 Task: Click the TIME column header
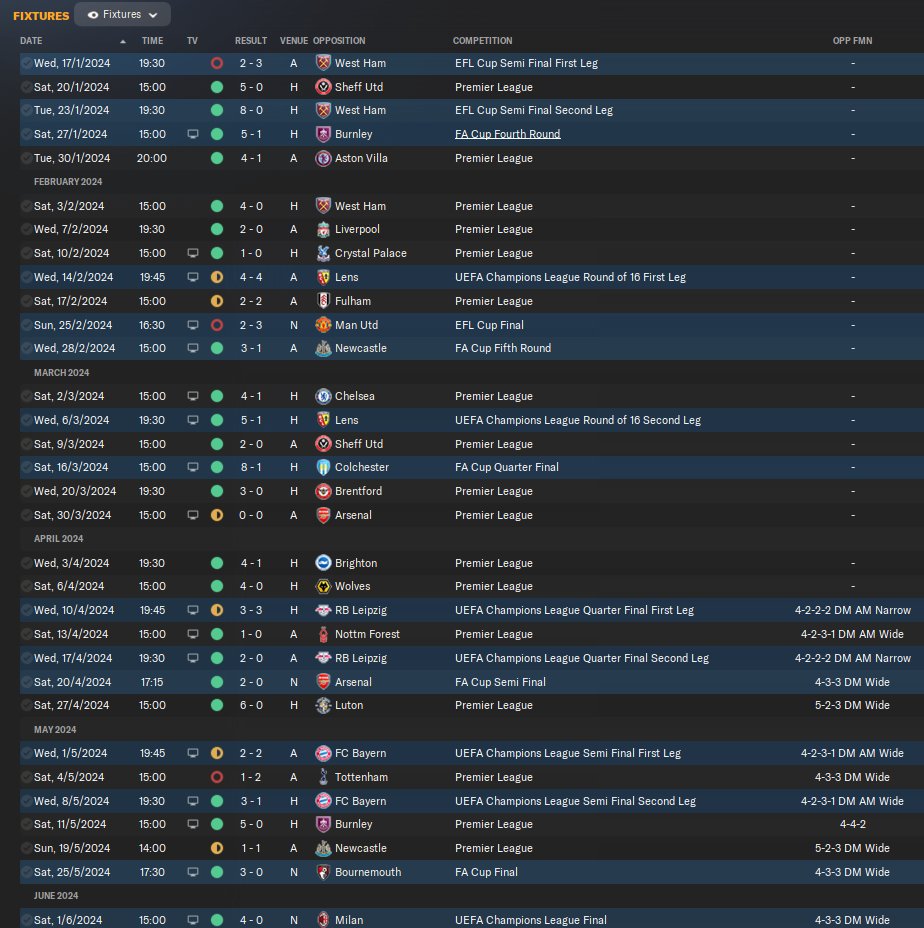coord(152,41)
